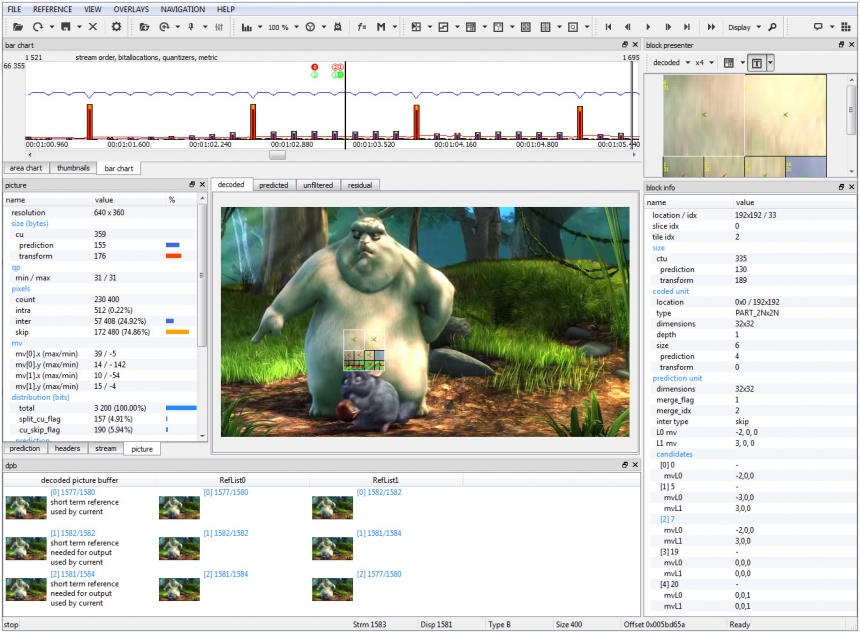Viewport: 860px width, 633px height.
Task: Click the grid icon in block presenter toolbar
Action: pos(729,63)
